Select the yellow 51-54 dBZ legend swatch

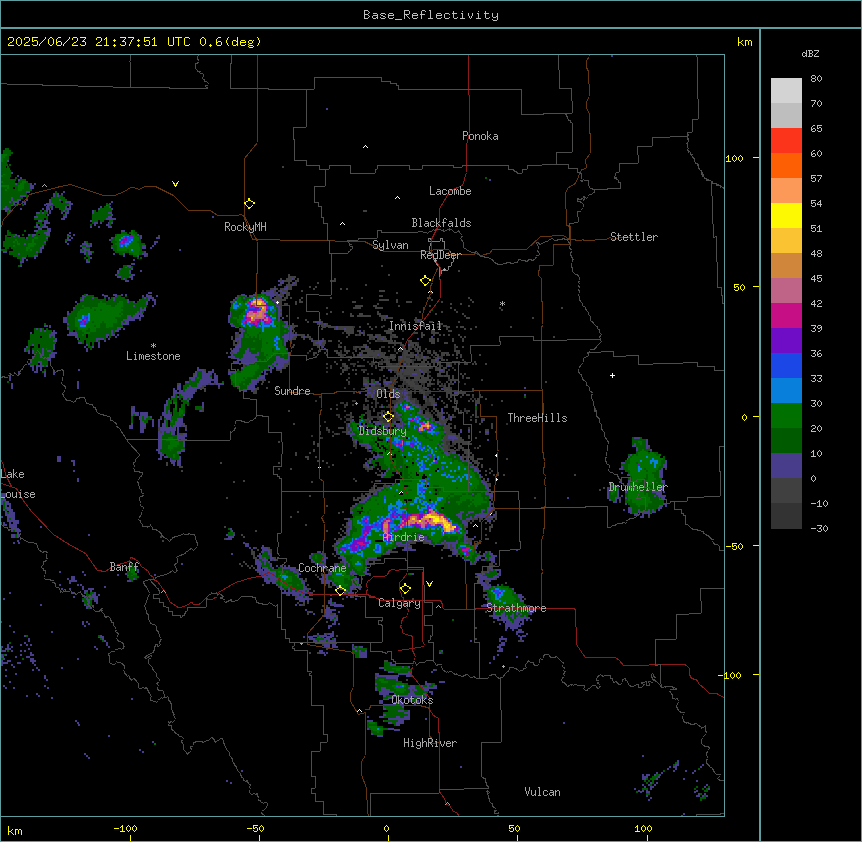[x=786, y=215]
